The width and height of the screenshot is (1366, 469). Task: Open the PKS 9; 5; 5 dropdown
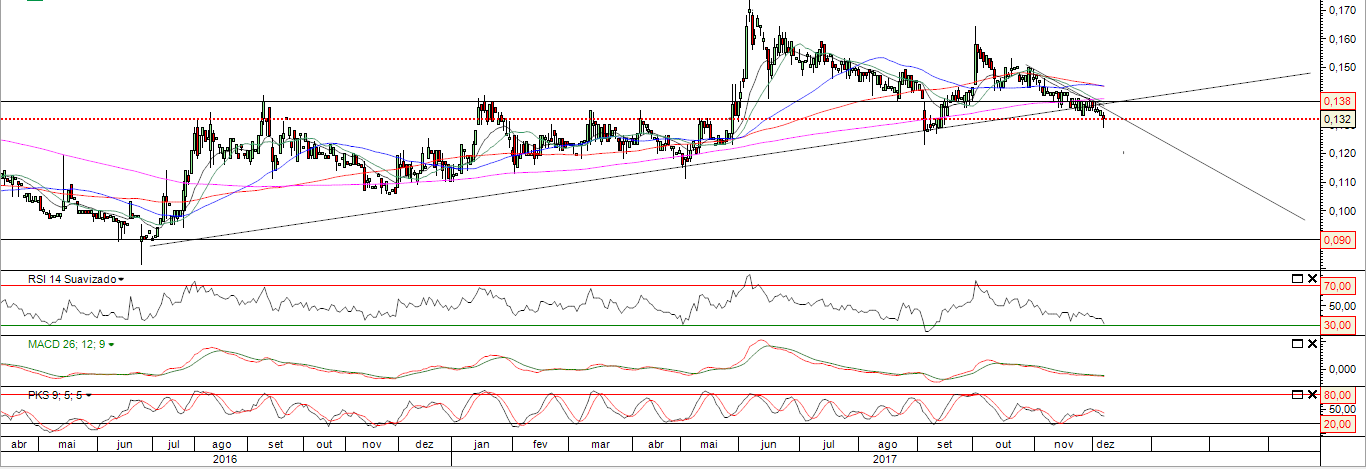(x=88, y=395)
